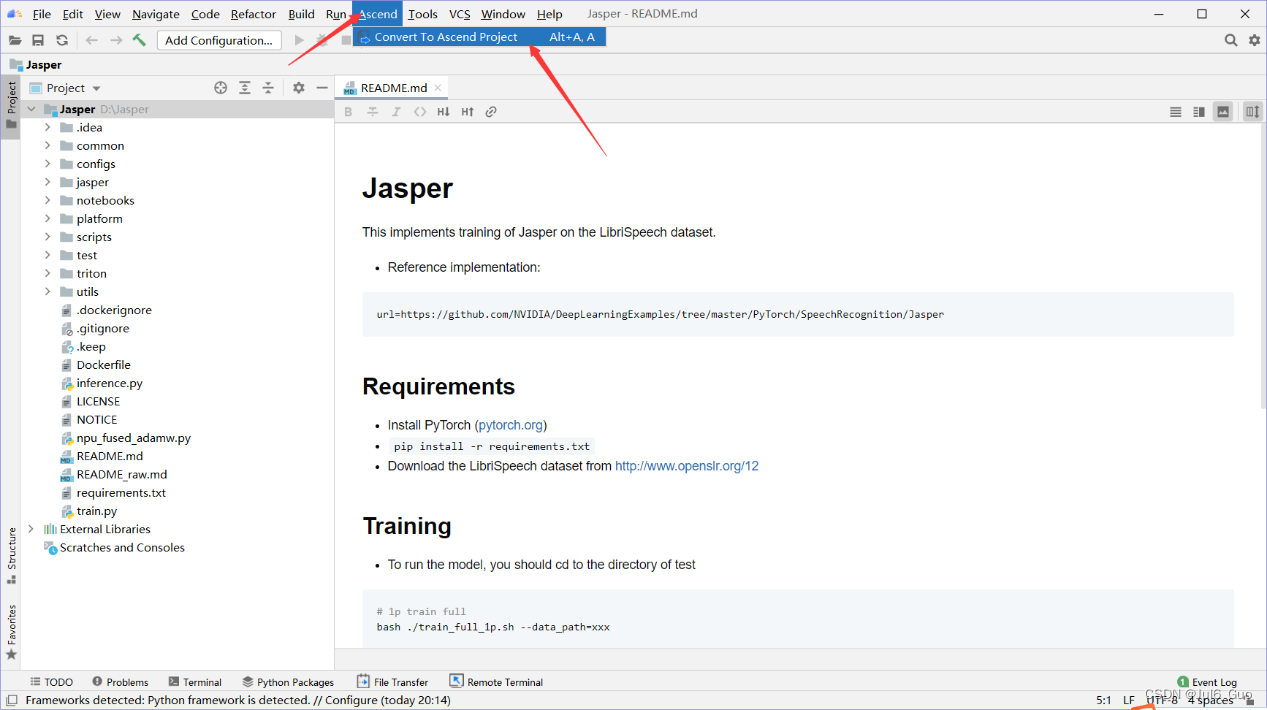
Task: Select train.py in project tree
Action: pos(97,511)
